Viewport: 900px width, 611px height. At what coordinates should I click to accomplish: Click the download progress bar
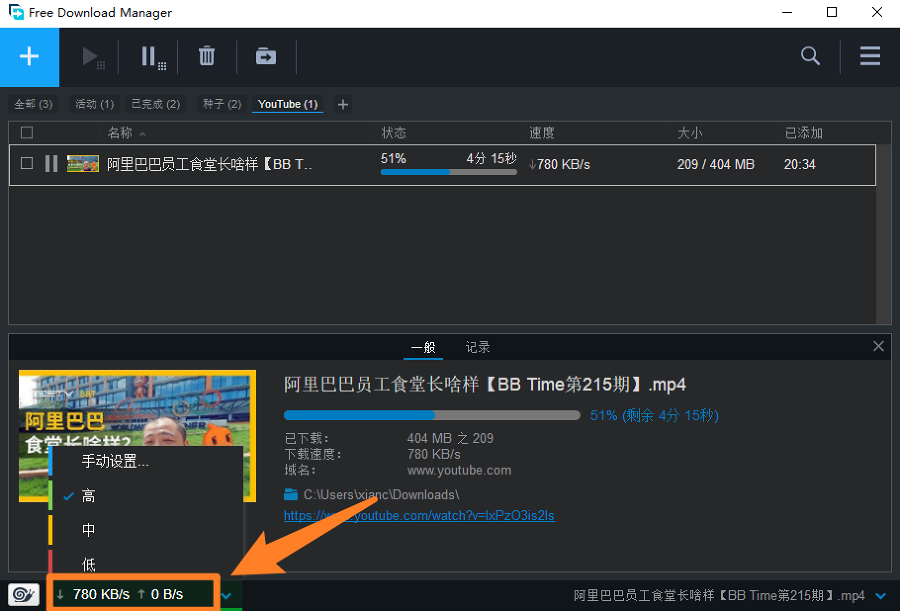(x=432, y=415)
